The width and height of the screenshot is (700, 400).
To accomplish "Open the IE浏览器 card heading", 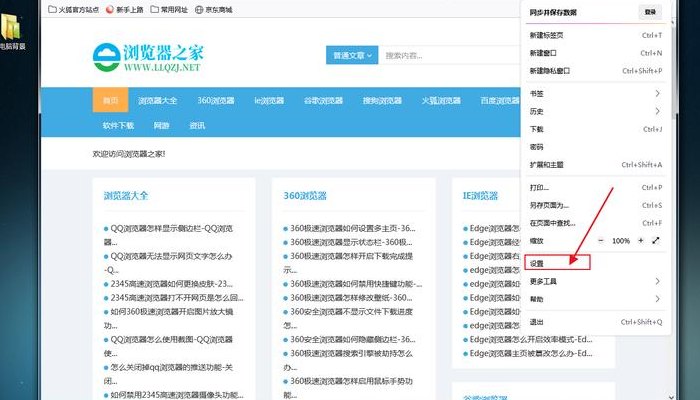I will coord(480,196).
